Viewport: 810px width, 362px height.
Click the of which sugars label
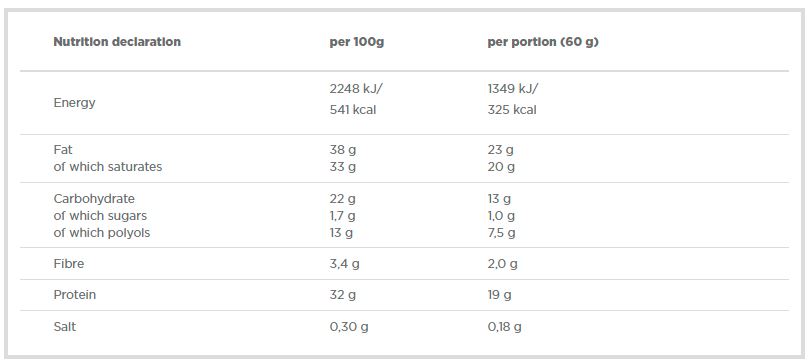100,216
